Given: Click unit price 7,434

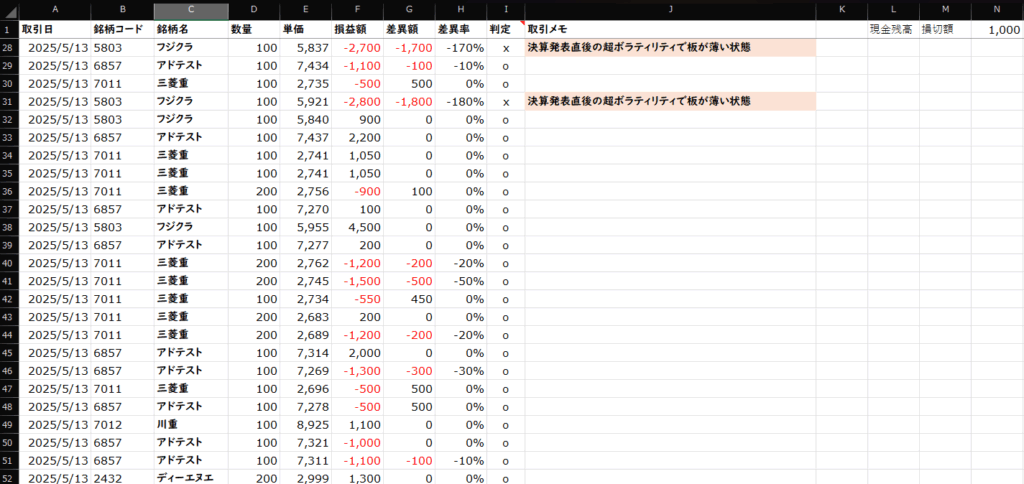Looking at the screenshot, I should point(306,66).
